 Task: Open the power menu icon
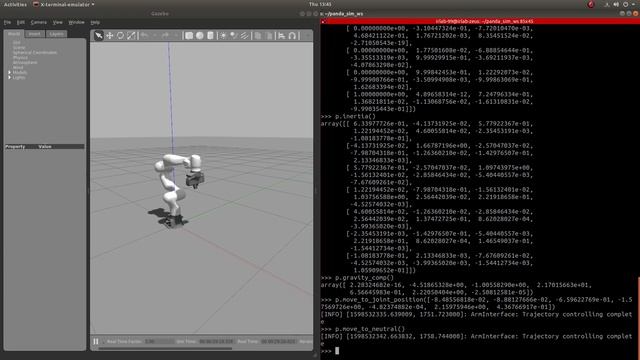625,4
